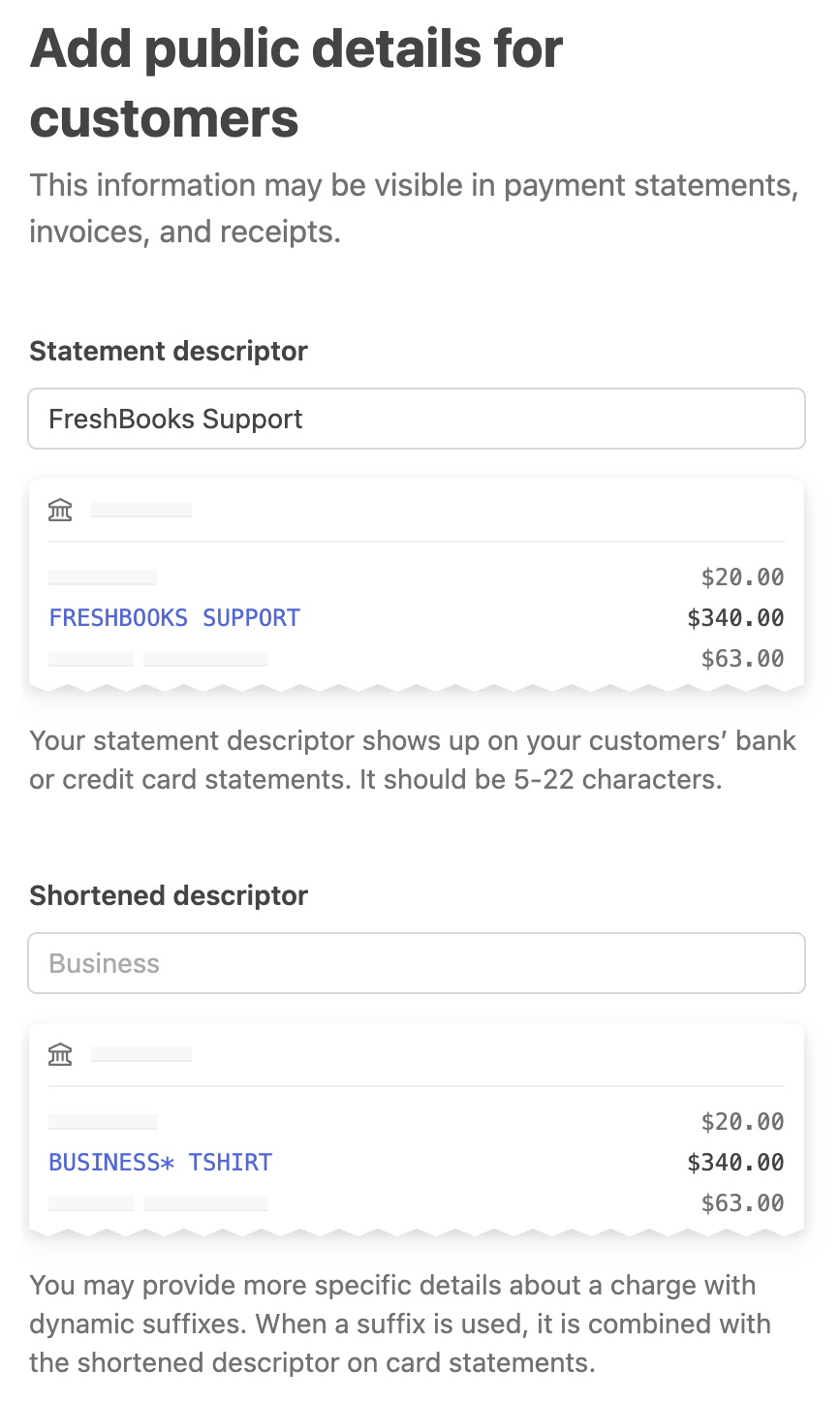The height and width of the screenshot is (1403, 840).
Task: Click $63.00 in the statement descriptor preview
Action: [x=742, y=659]
